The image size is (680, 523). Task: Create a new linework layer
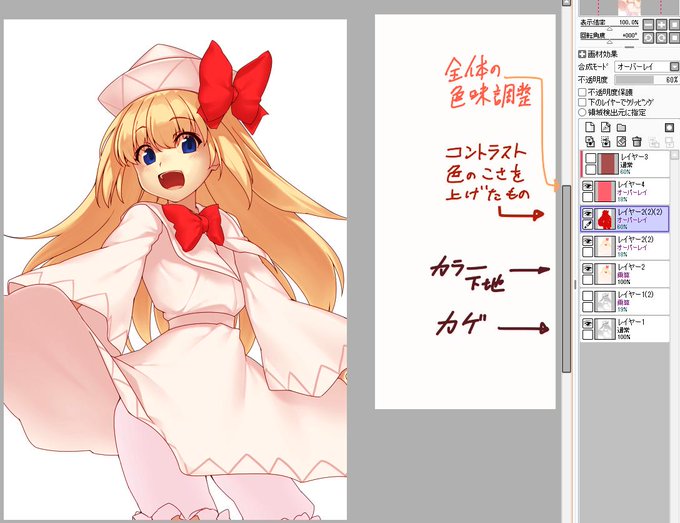(x=605, y=127)
